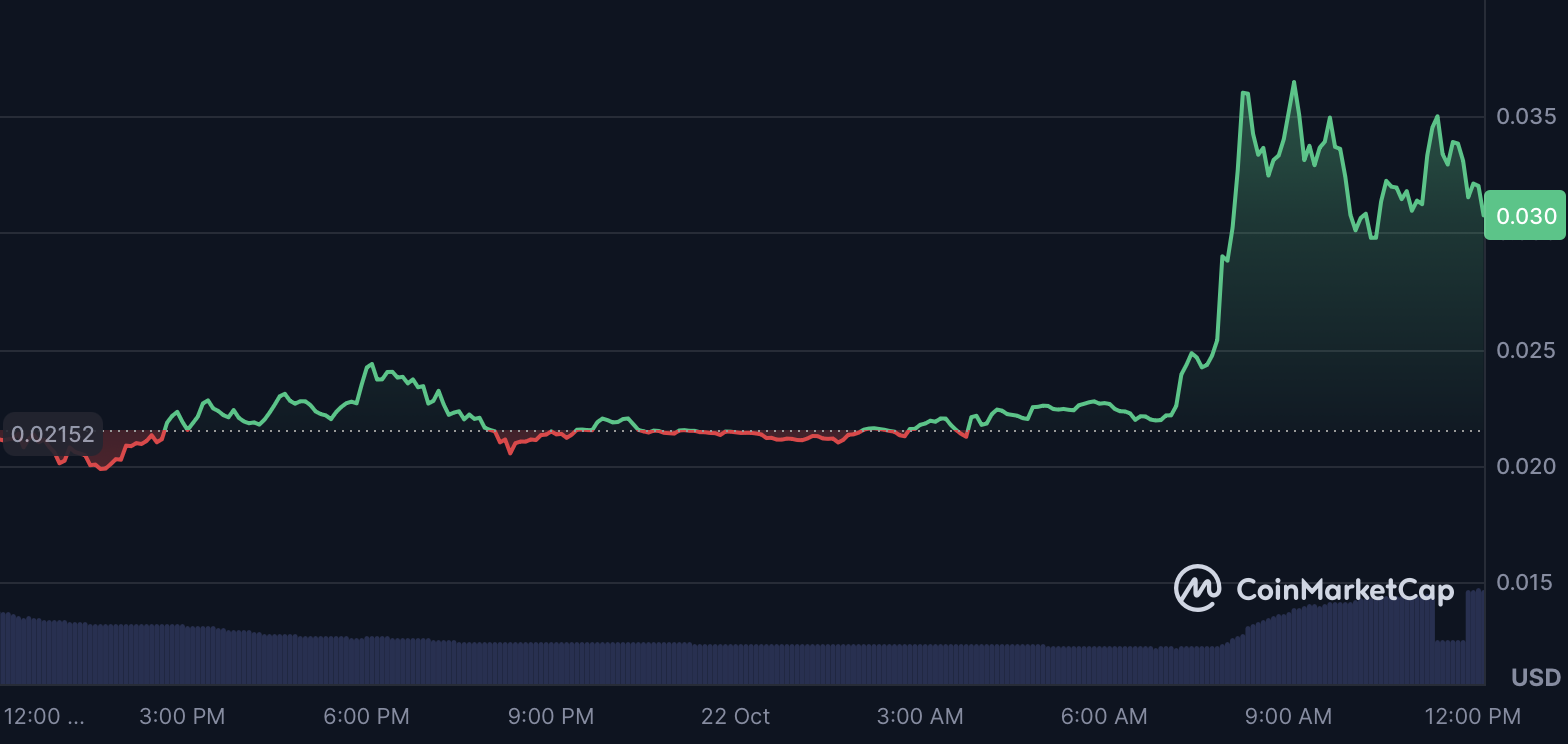Select the 0.025 price axis label
Screen dimensions: 1568x744
[x=1526, y=350]
